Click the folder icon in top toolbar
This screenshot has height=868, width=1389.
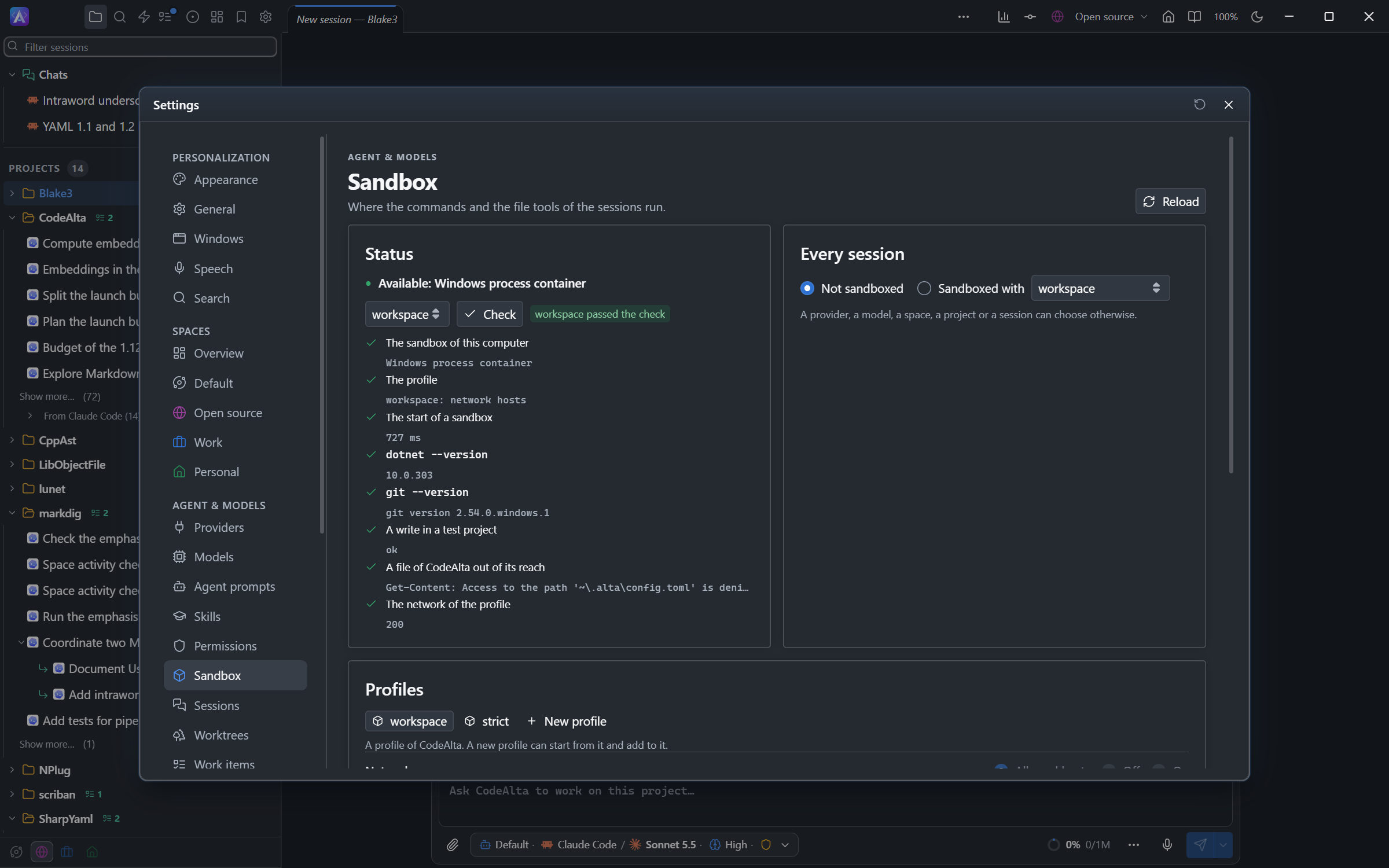pyautogui.click(x=95, y=17)
